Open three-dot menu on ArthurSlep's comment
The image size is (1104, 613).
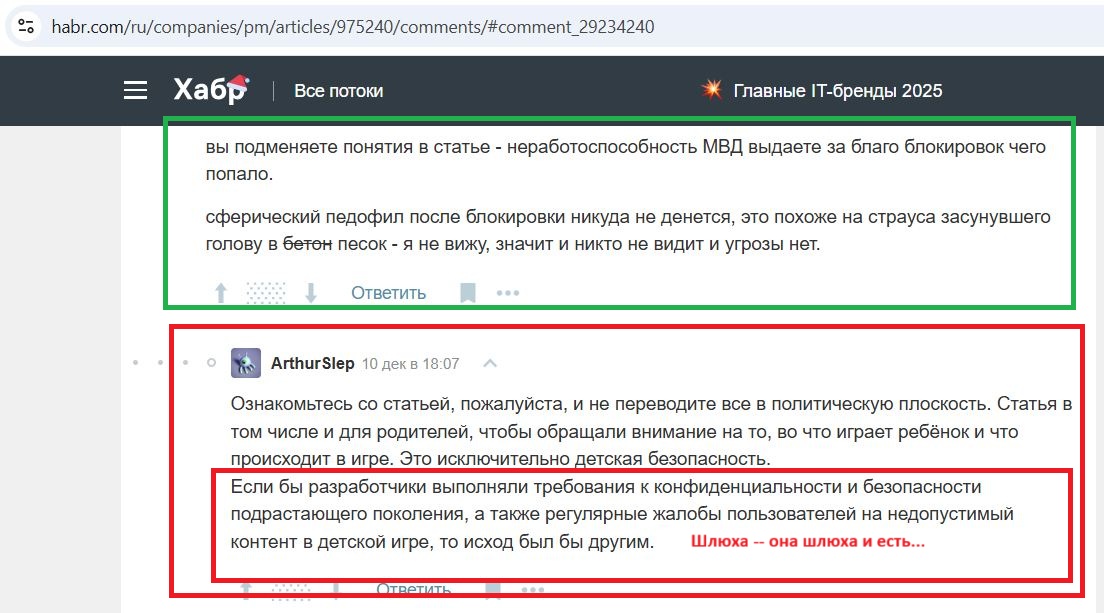(x=533, y=590)
